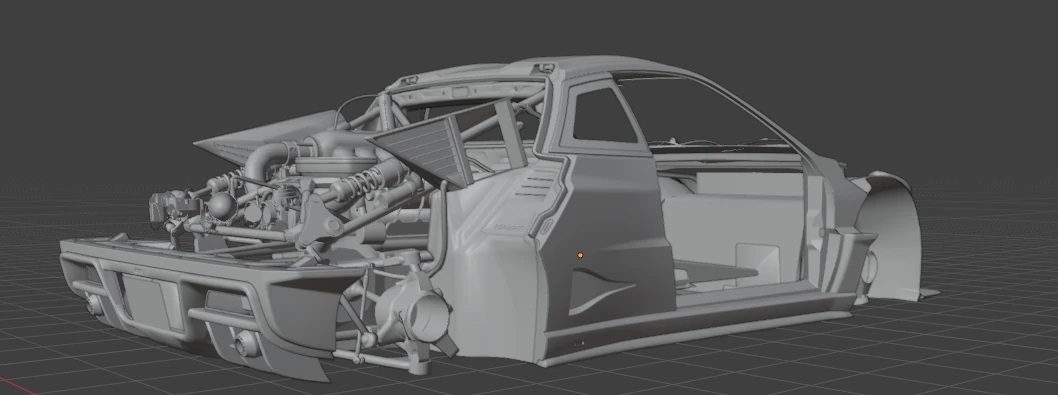
Task: Select the side skirt along door sill
Action: [x=695, y=331]
